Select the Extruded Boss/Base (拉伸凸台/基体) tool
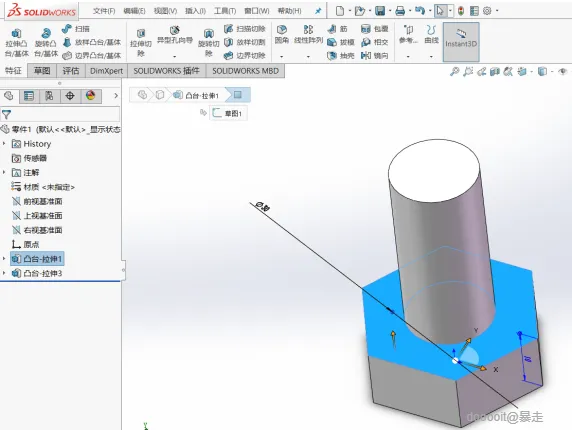572x430 pixels. point(16,42)
